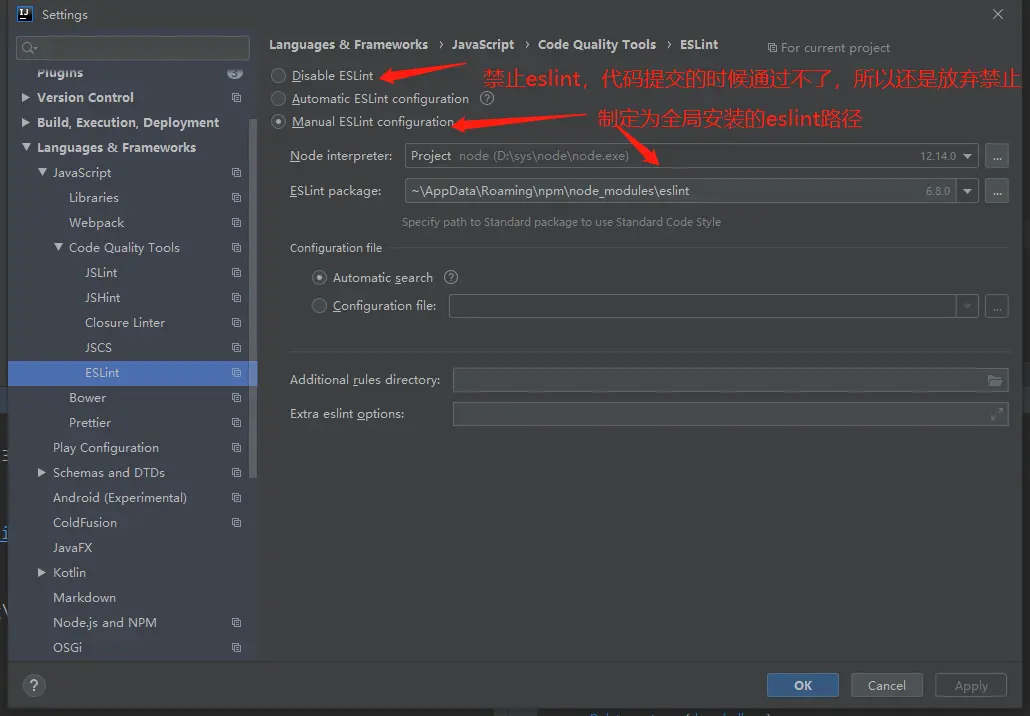Click the project-level icon beside Schemas and DTDs

pos(236,472)
